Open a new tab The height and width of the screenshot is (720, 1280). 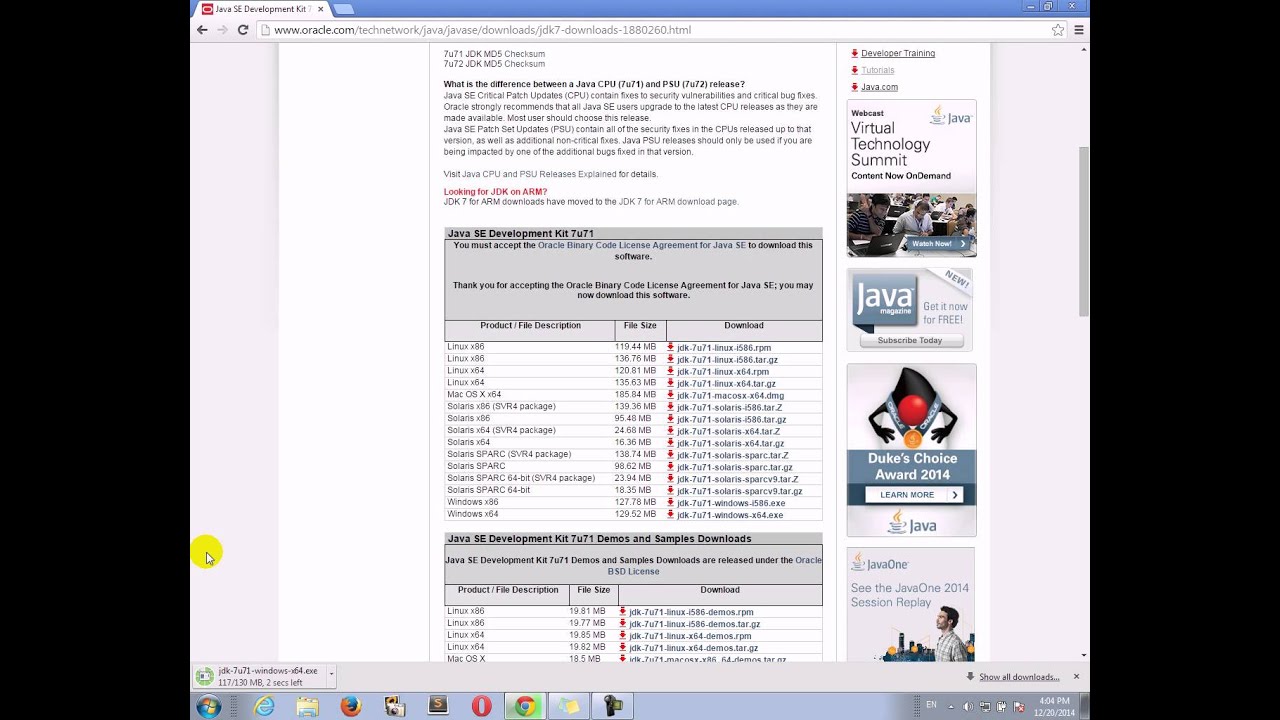(343, 9)
